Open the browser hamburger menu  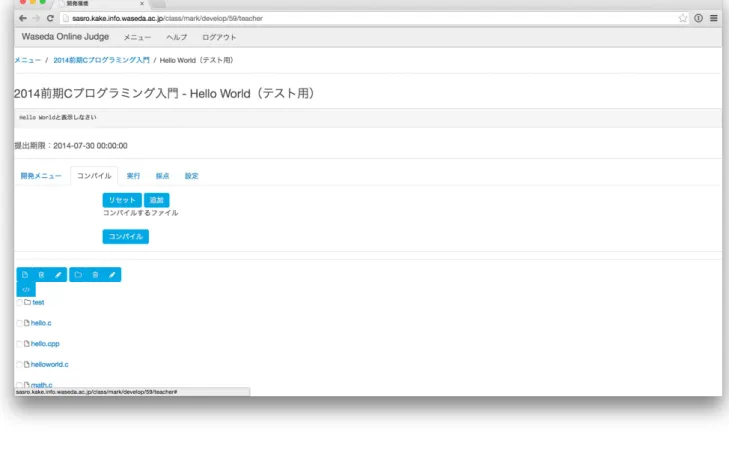(x=714, y=18)
